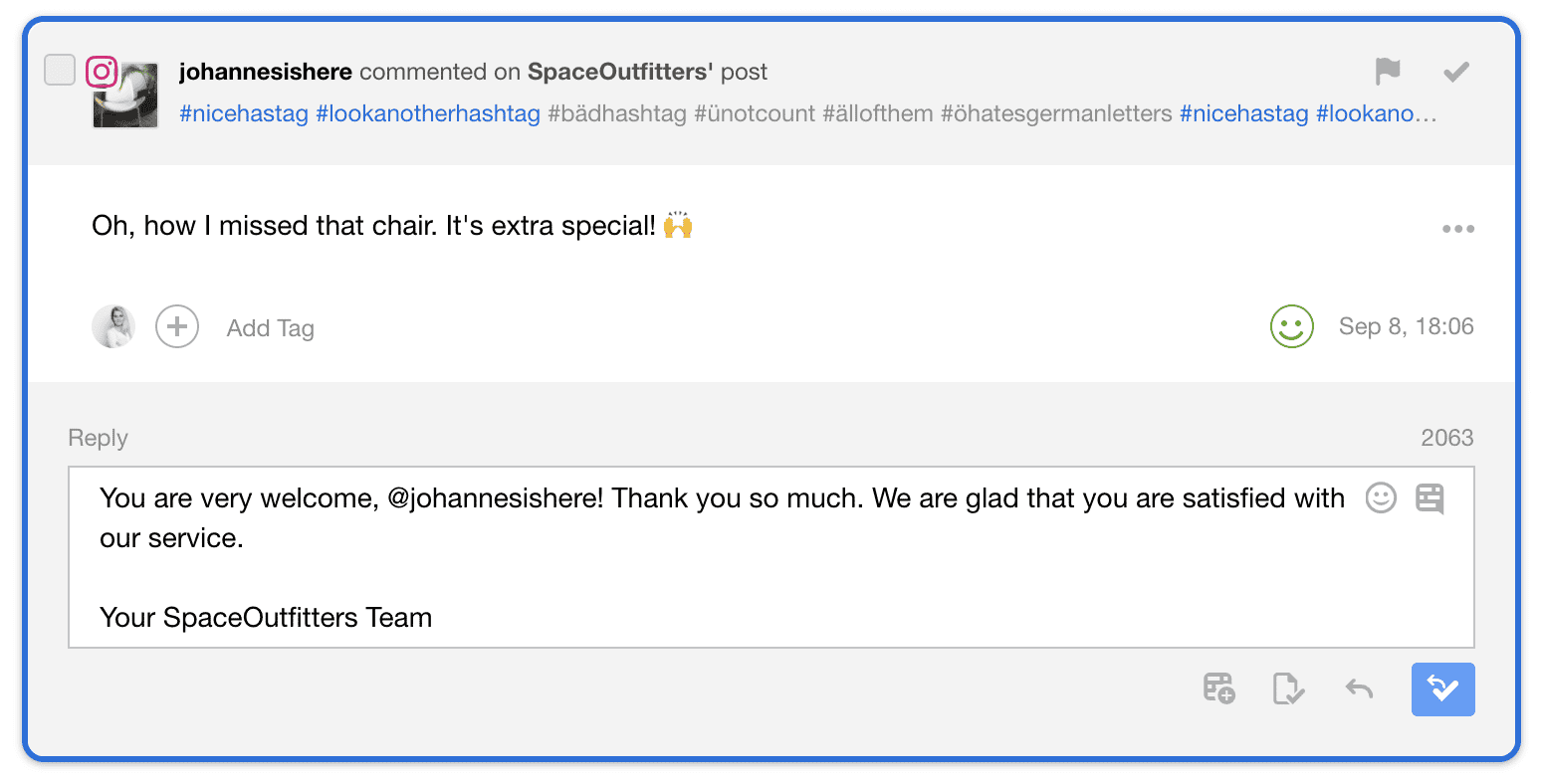Open johannesishere's profile picture thumbnail
Screen dimensions: 1541x784
[126, 97]
